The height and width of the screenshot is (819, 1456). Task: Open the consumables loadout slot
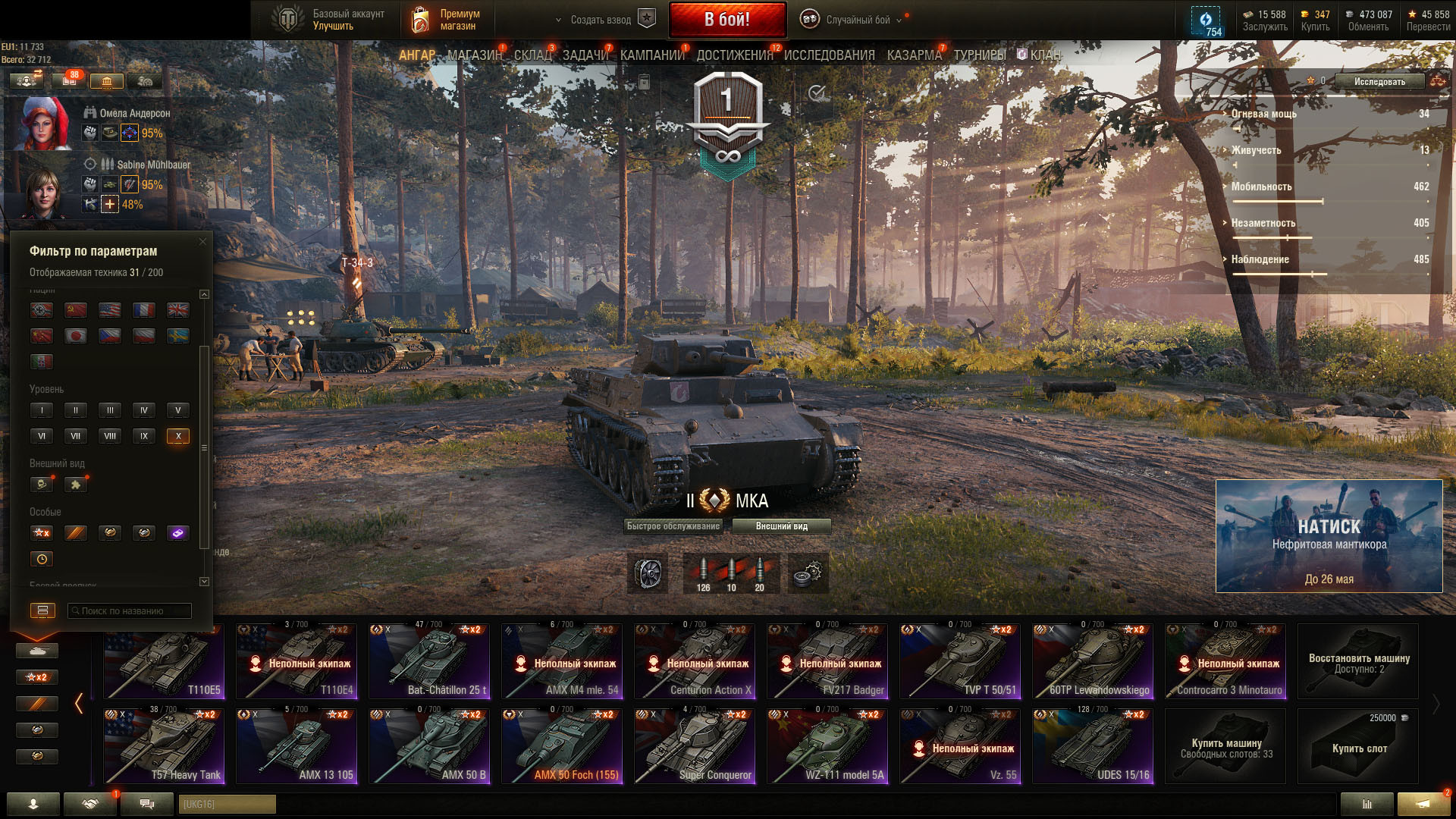[x=648, y=573]
